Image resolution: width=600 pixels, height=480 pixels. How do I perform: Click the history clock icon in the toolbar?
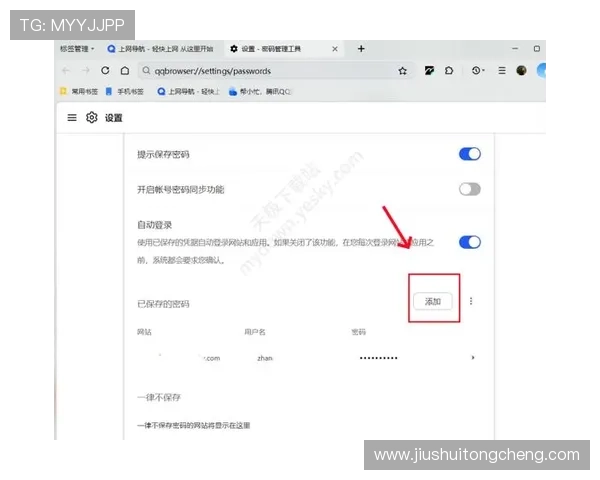pyautogui.click(x=476, y=71)
